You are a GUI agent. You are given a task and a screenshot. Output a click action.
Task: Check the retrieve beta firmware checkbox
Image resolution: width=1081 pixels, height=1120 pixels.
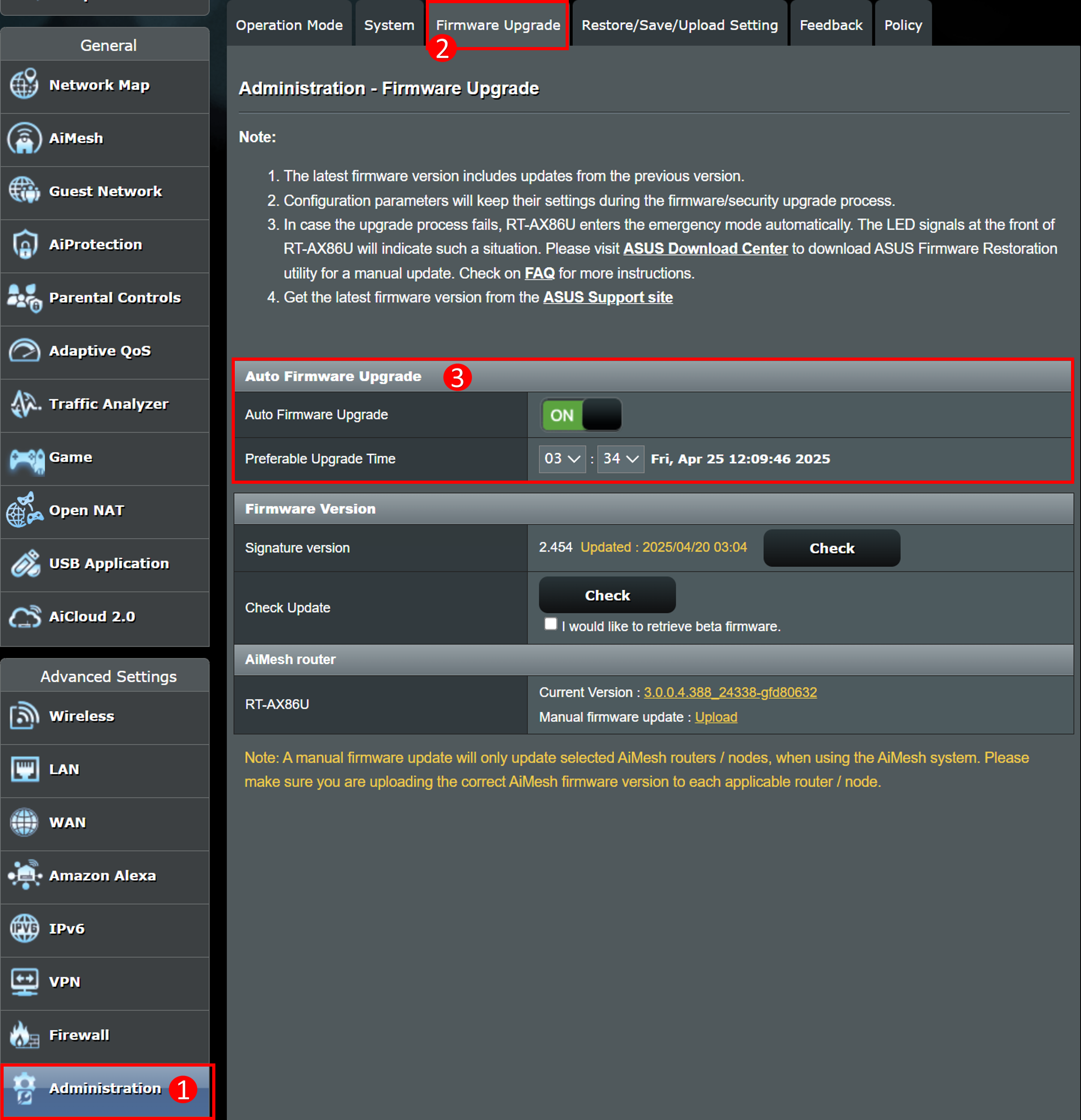tap(551, 624)
